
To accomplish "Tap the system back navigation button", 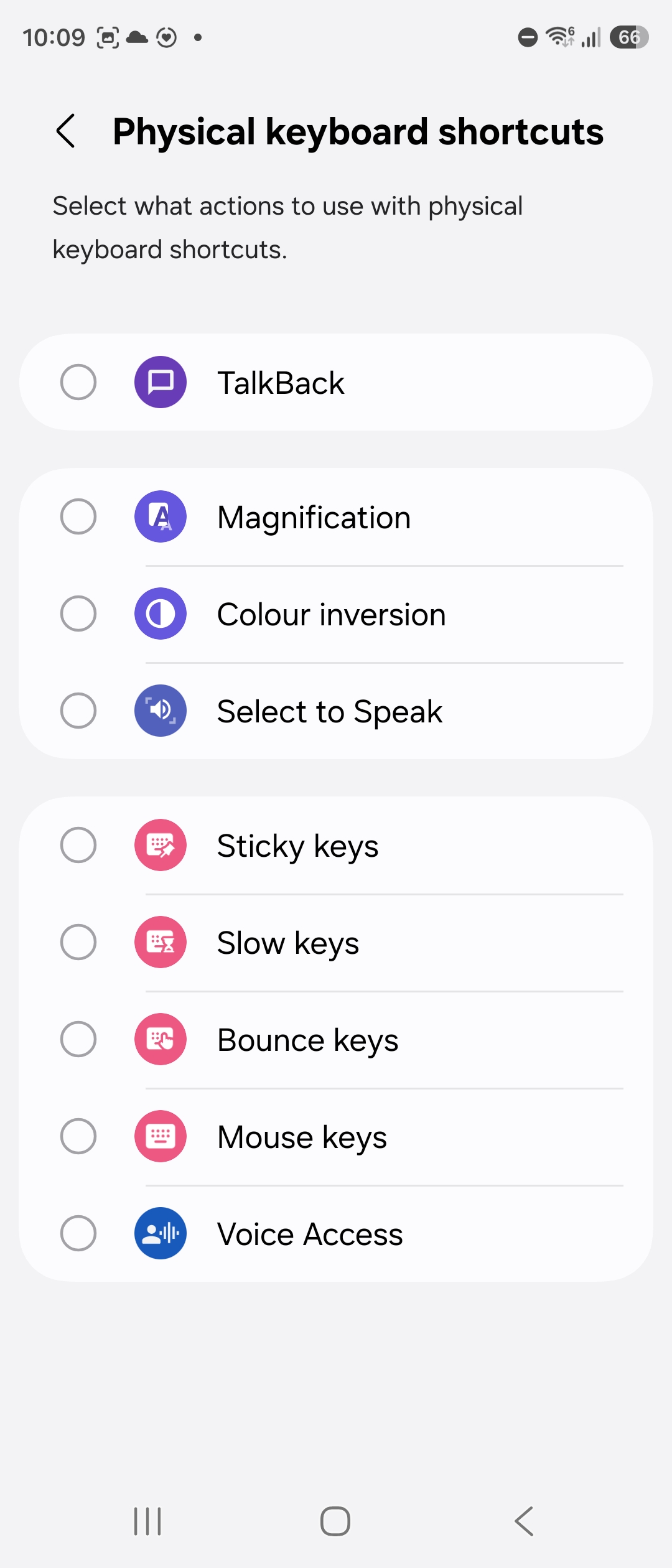I will point(524,1521).
